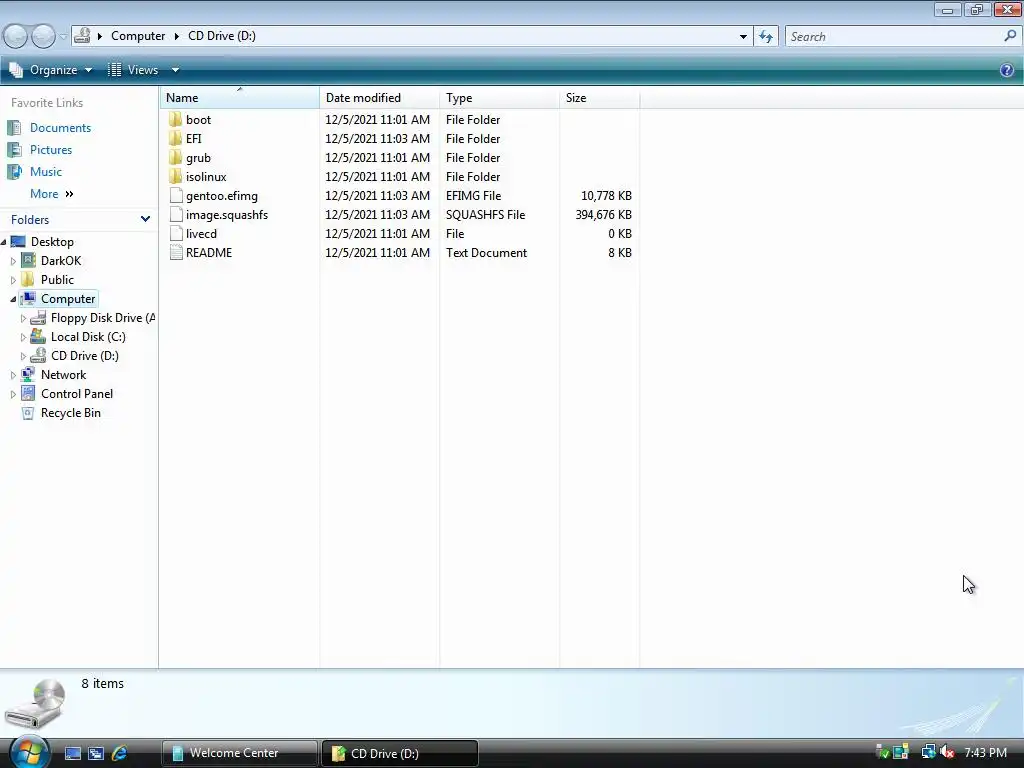This screenshot has height=768, width=1024.
Task: Click the gentoo.efimg file icon
Action: click(176, 195)
